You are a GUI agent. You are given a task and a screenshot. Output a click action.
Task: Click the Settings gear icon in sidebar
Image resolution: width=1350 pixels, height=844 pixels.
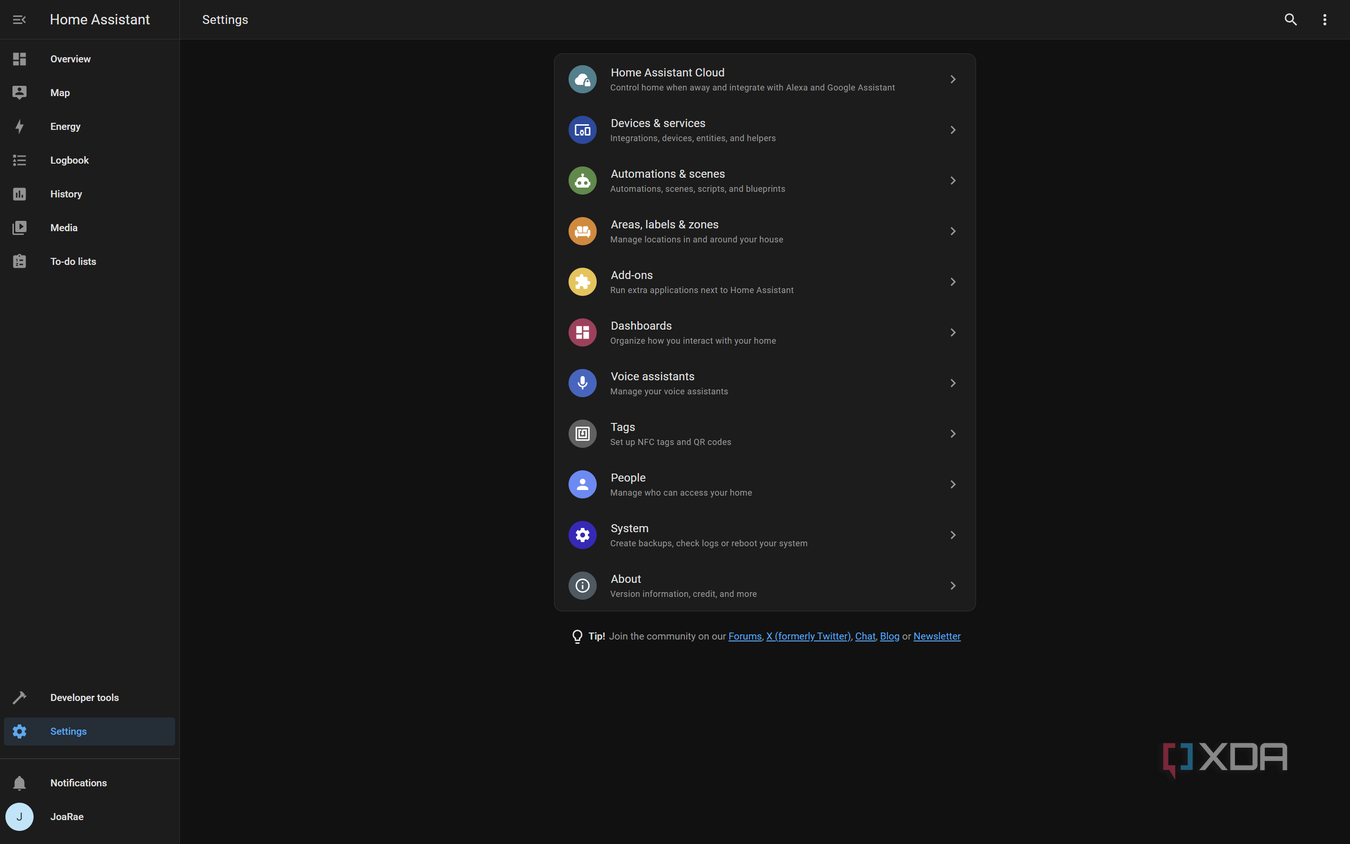tap(19, 732)
